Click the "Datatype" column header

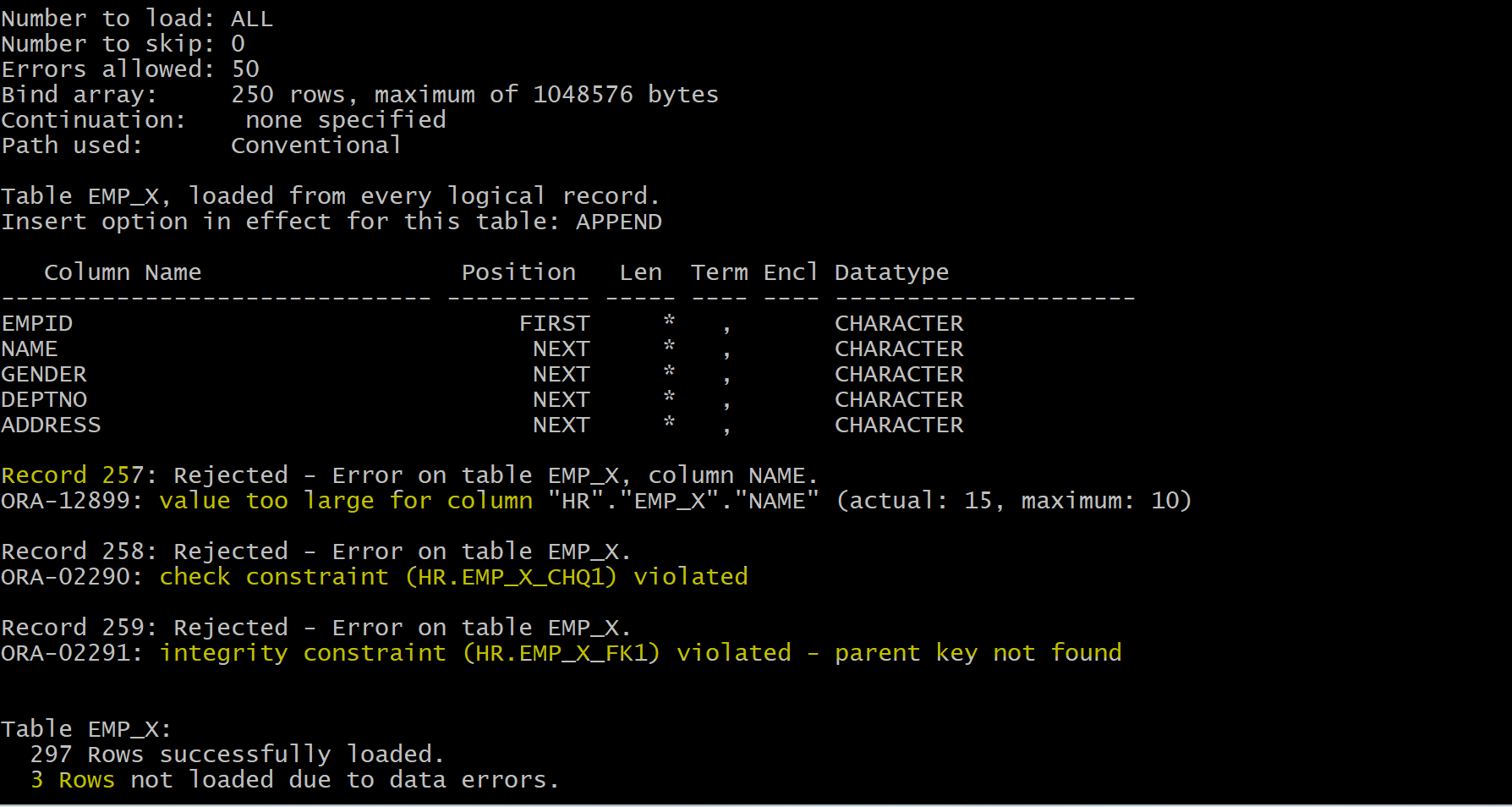click(892, 272)
